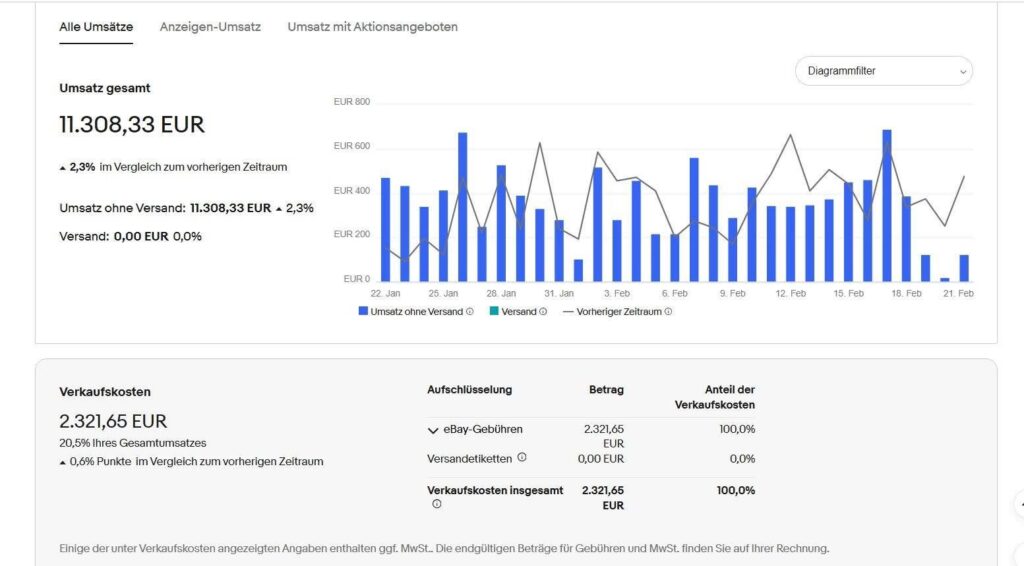The width and height of the screenshot is (1024, 566).
Task: Open Umsatz mit Aktionsangeboten tab
Action: (x=372, y=27)
